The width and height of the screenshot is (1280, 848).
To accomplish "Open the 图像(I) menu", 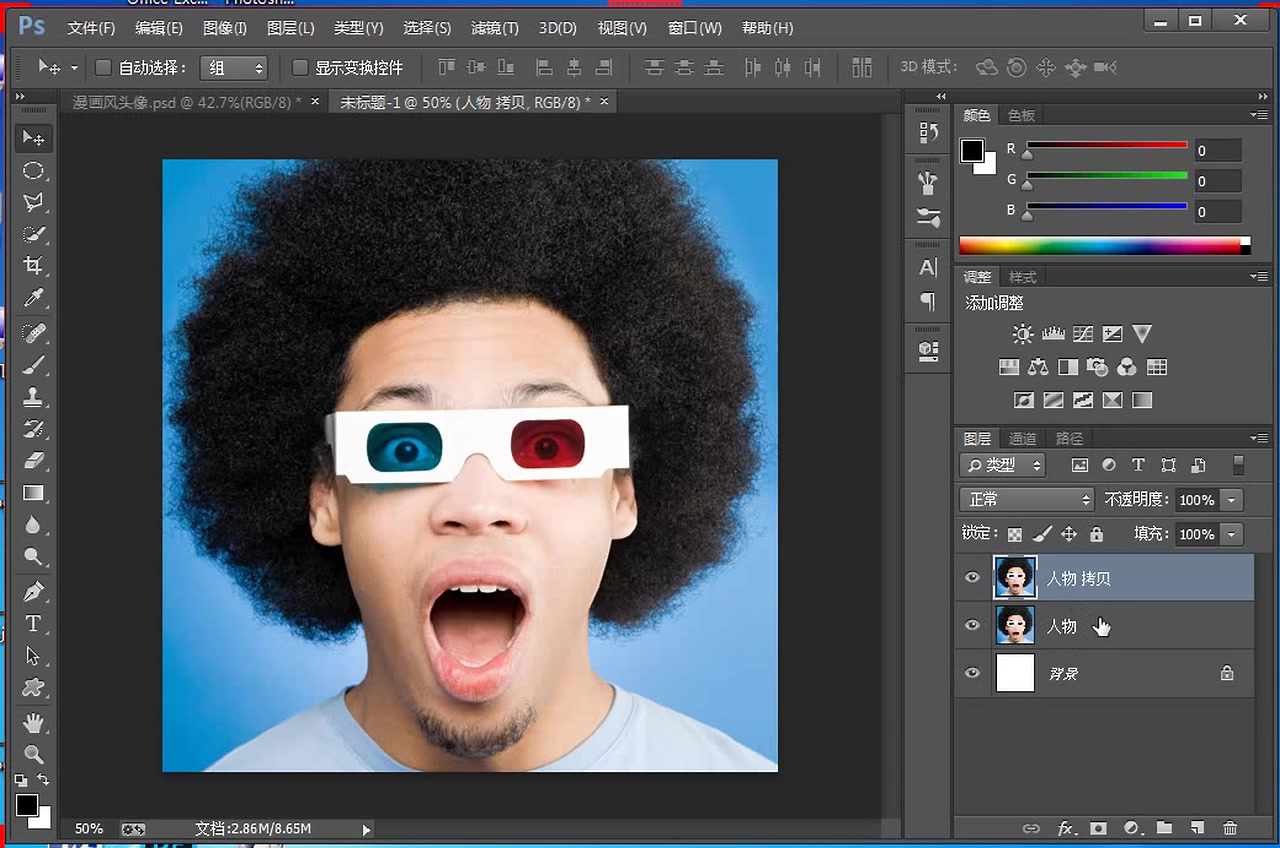I will 224,28.
